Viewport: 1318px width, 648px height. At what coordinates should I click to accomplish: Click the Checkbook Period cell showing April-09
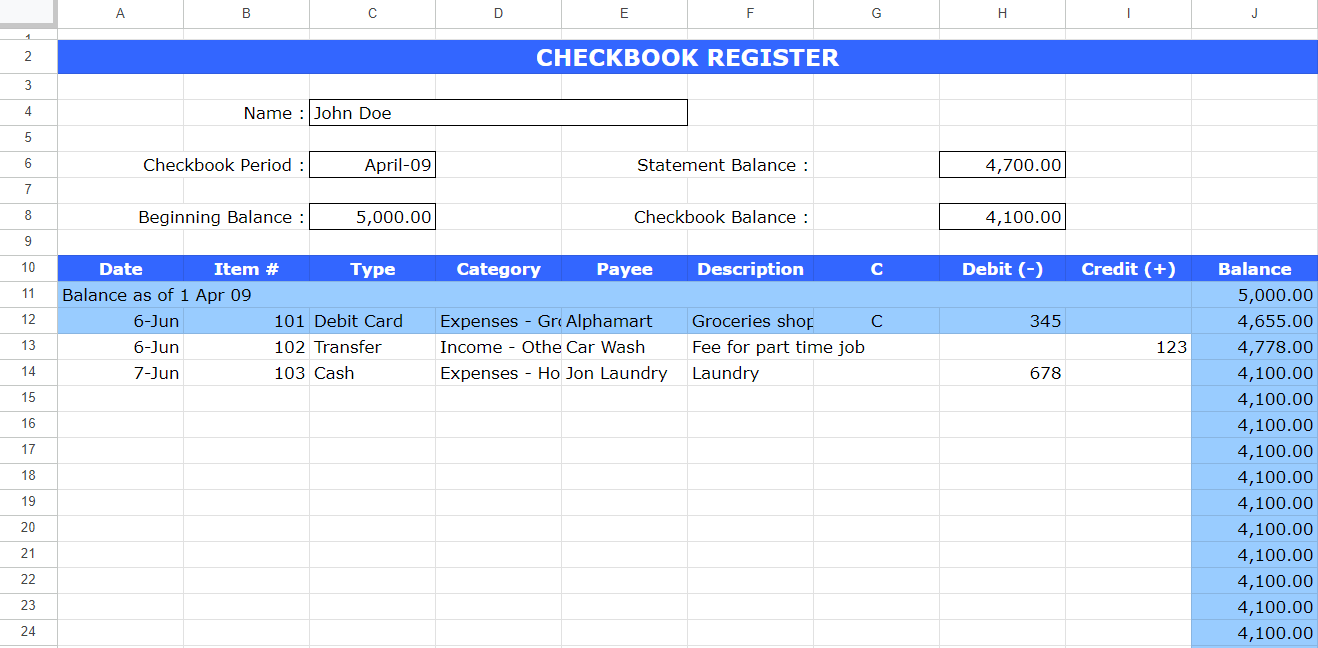pos(372,164)
